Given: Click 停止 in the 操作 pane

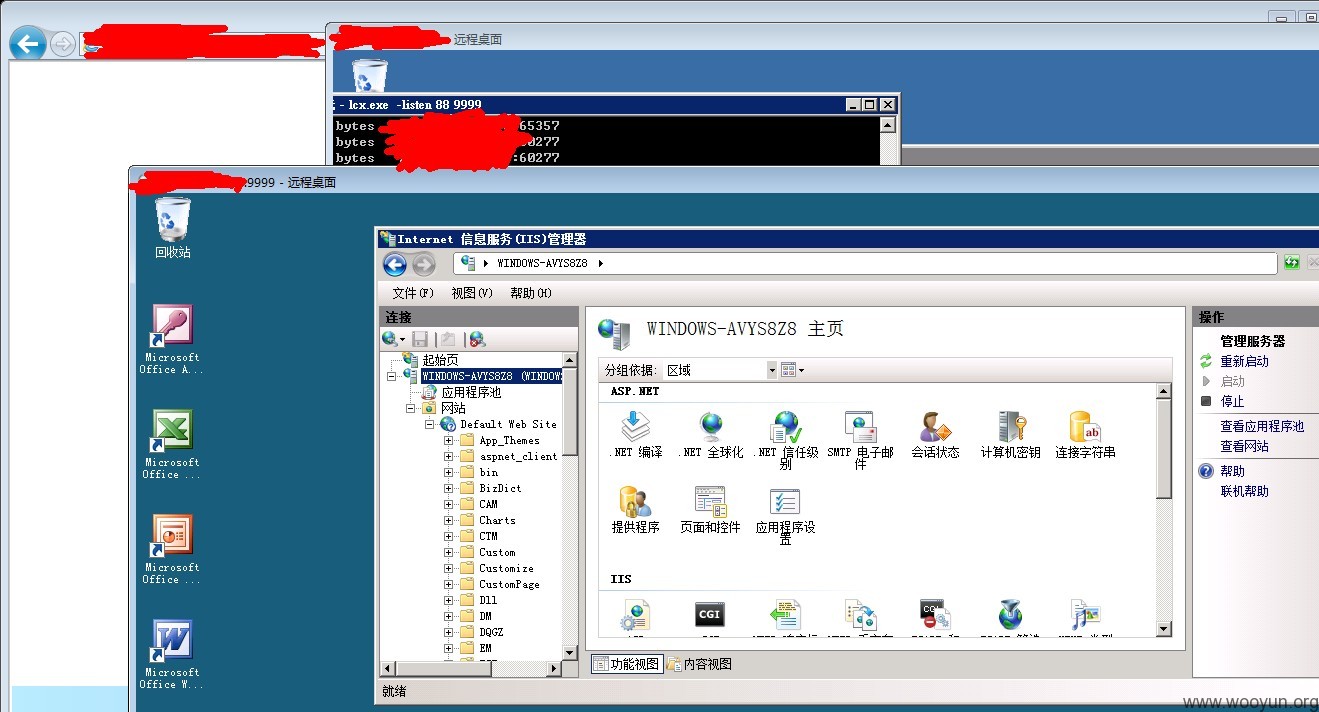Looking at the screenshot, I should [x=1232, y=401].
